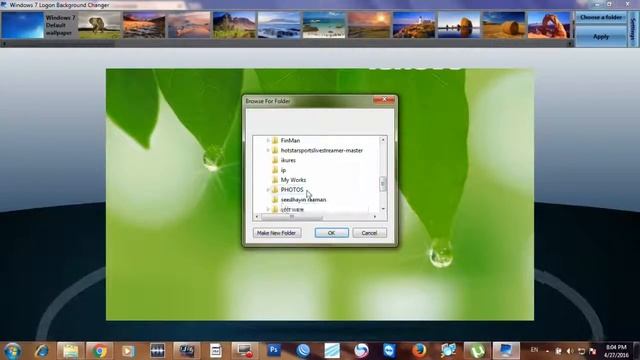Expand the PHOTOS folder node

pos(268,190)
